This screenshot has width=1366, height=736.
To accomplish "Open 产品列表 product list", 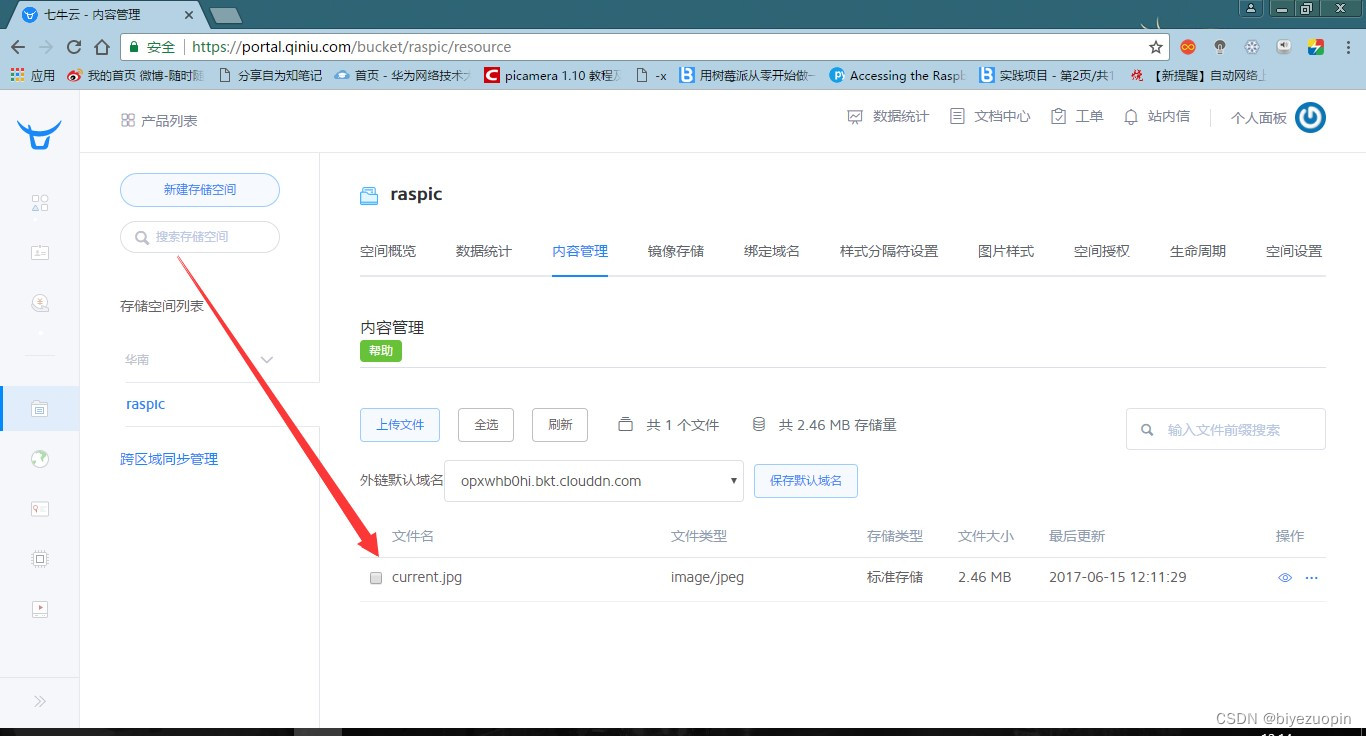I will 159,120.
